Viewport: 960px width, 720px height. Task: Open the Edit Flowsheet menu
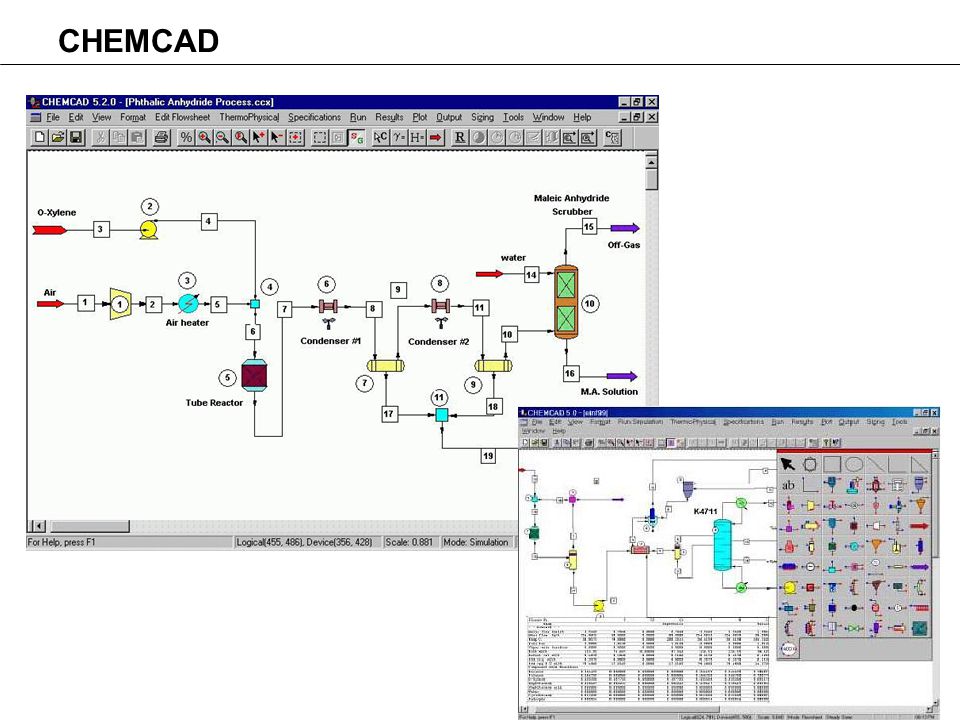click(x=182, y=117)
